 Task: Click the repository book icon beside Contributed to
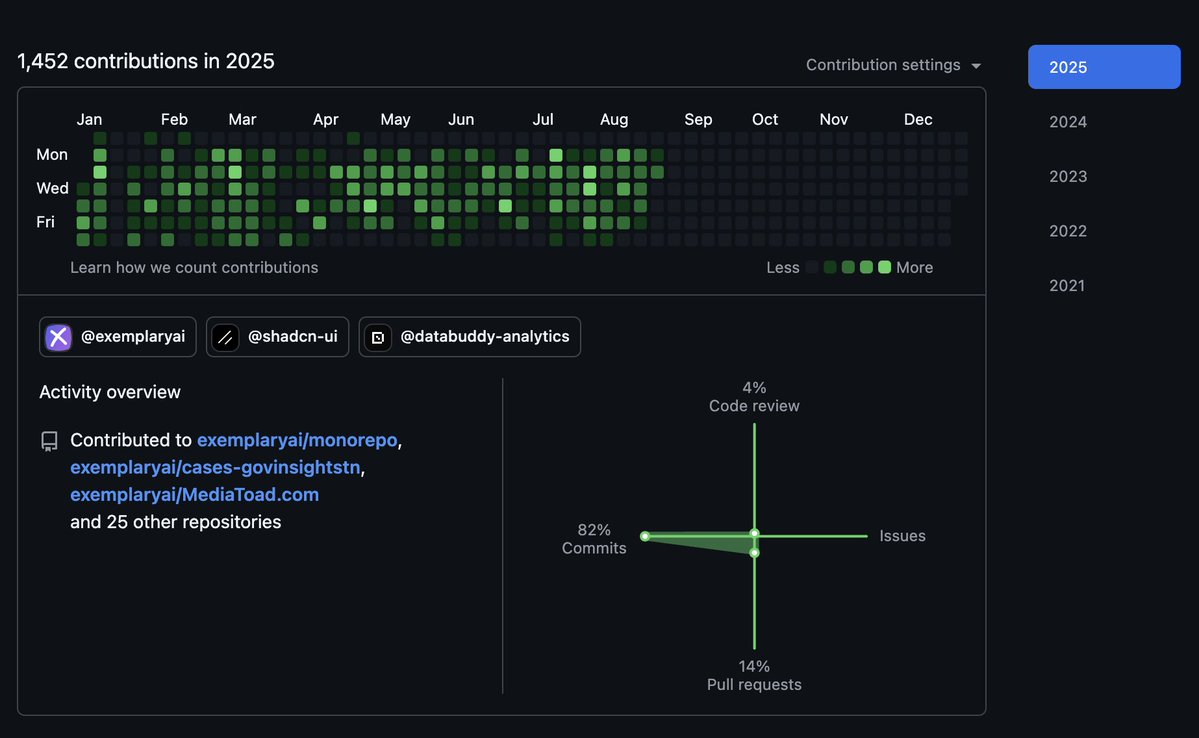50,441
